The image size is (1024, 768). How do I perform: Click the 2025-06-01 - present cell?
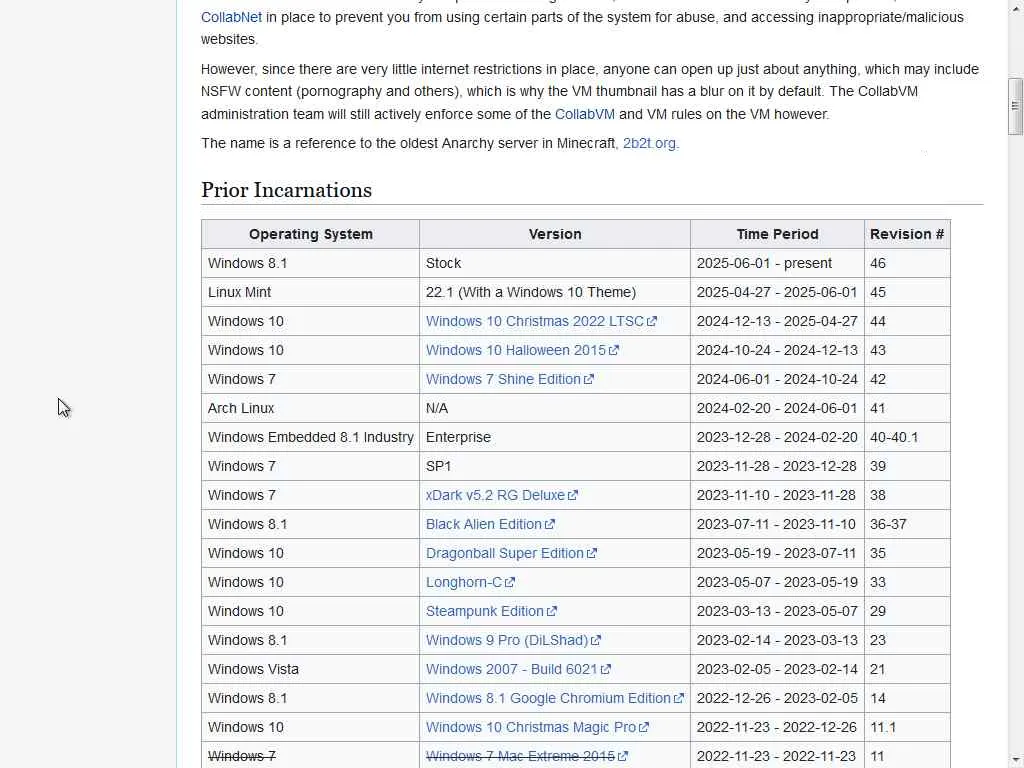777,263
